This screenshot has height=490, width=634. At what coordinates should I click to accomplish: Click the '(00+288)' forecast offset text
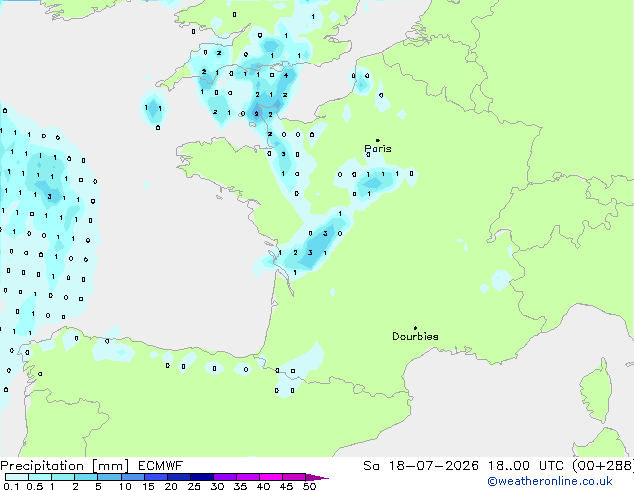pyautogui.click(x=603, y=466)
